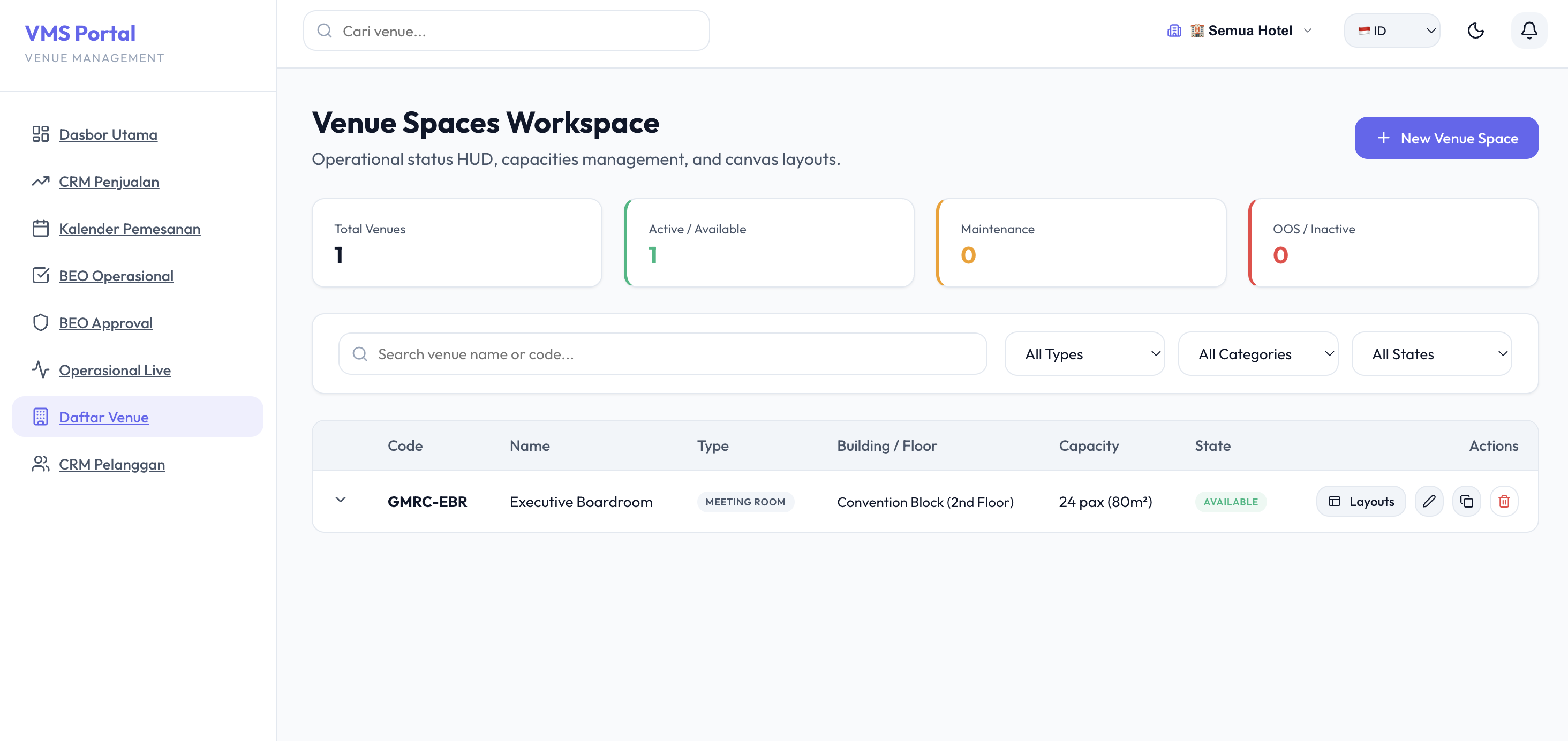Click the Active / Available card
The width and height of the screenshot is (1568, 741).
pos(769,243)
